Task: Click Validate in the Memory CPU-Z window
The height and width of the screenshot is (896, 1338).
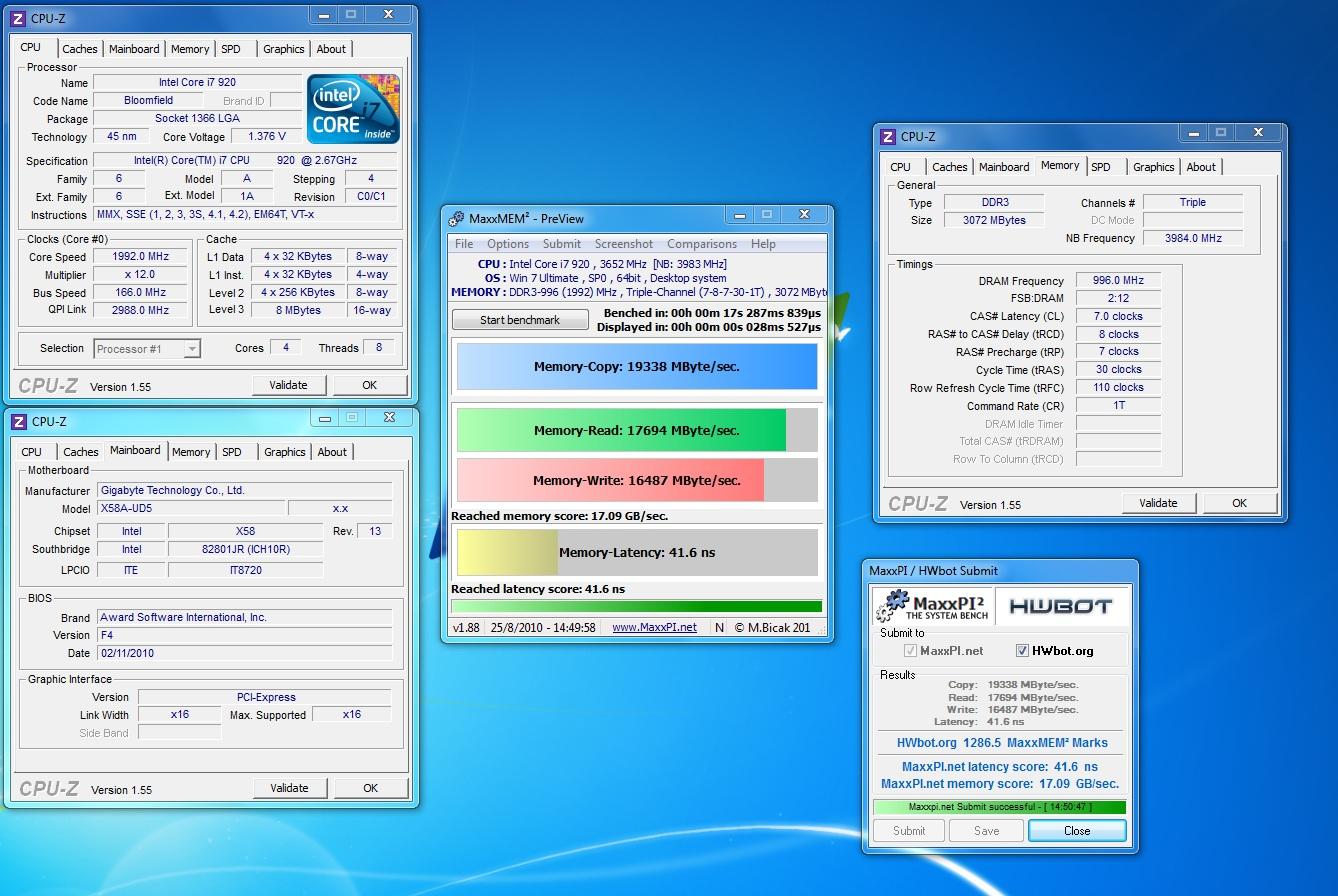Action: click(x=1158, y=503)
